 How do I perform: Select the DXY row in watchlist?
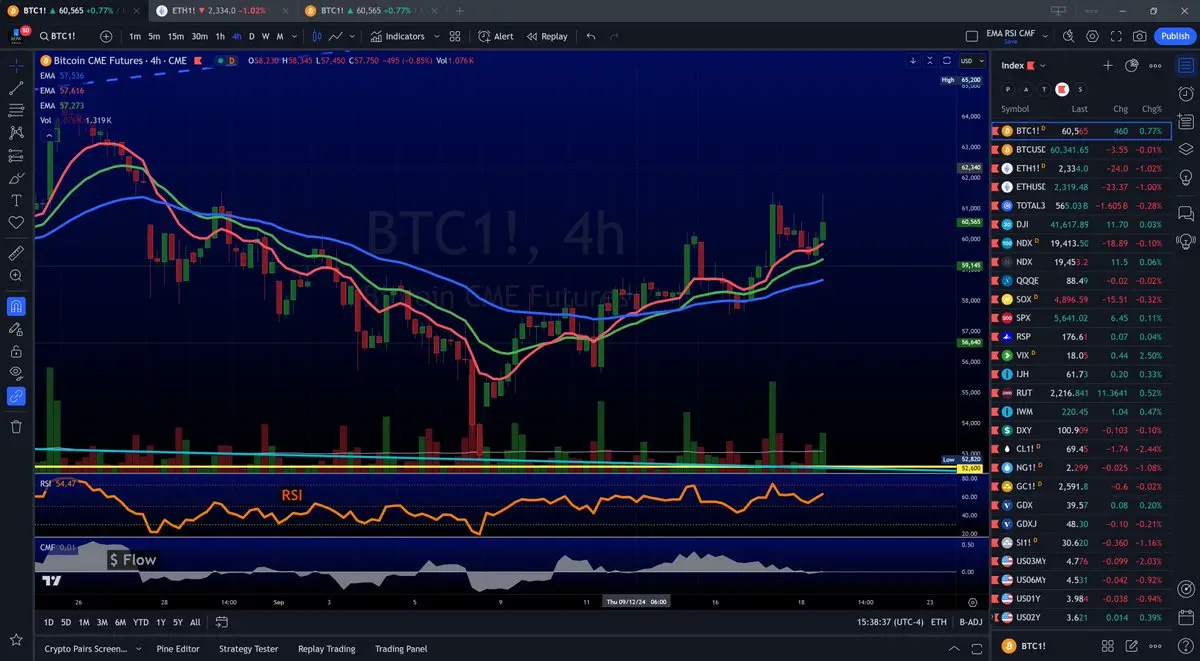(1081, 430)
